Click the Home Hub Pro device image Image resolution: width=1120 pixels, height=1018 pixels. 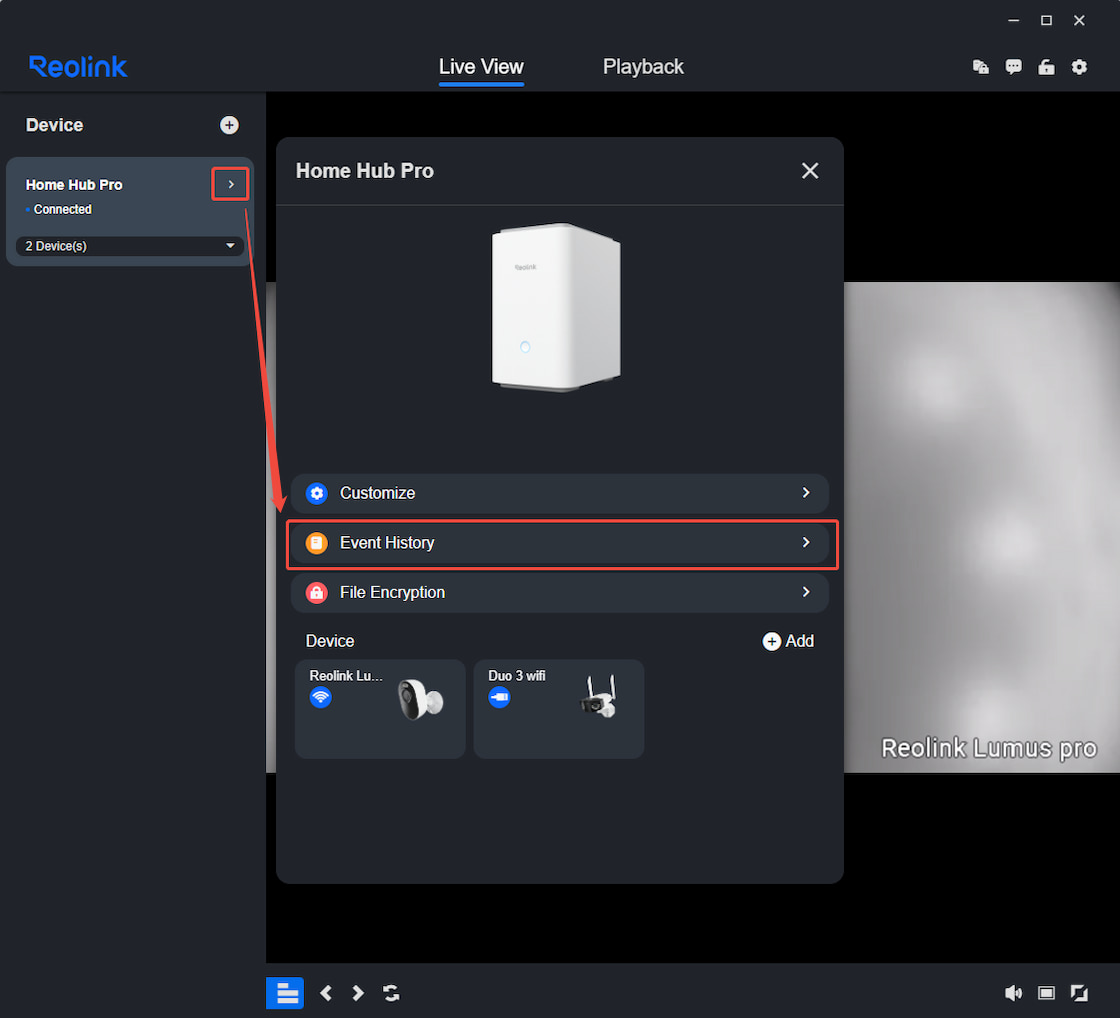click(x=556, y=306)
